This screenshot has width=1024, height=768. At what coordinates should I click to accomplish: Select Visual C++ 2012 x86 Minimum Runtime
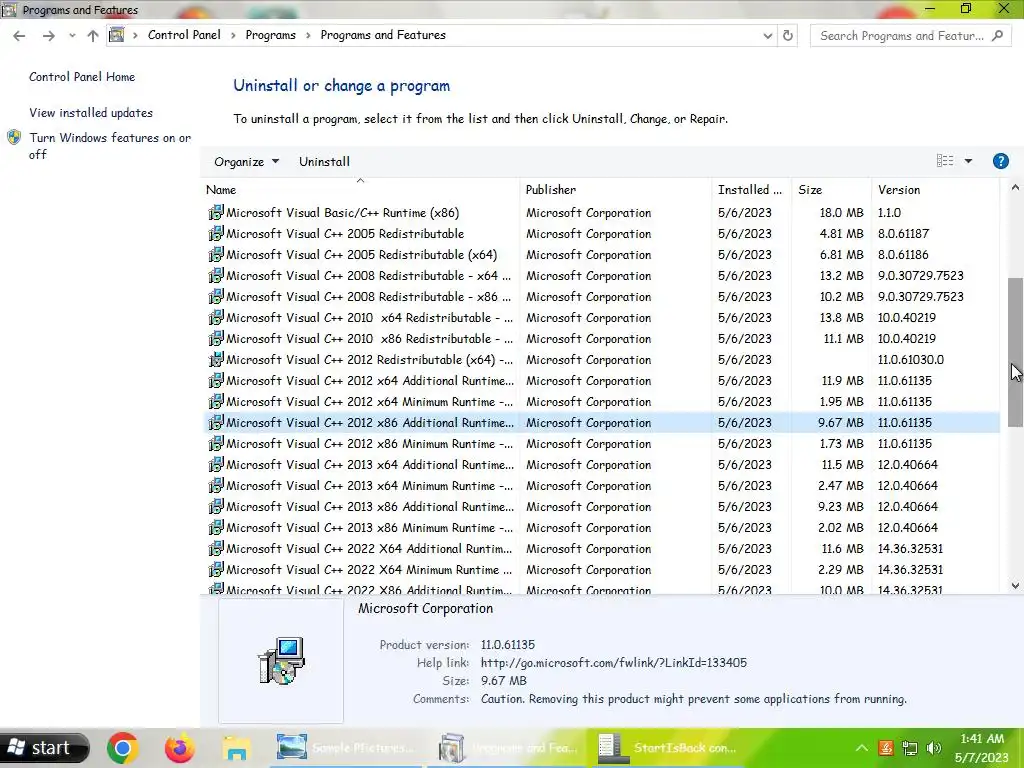pyautogui.click(x=601, y=444)
